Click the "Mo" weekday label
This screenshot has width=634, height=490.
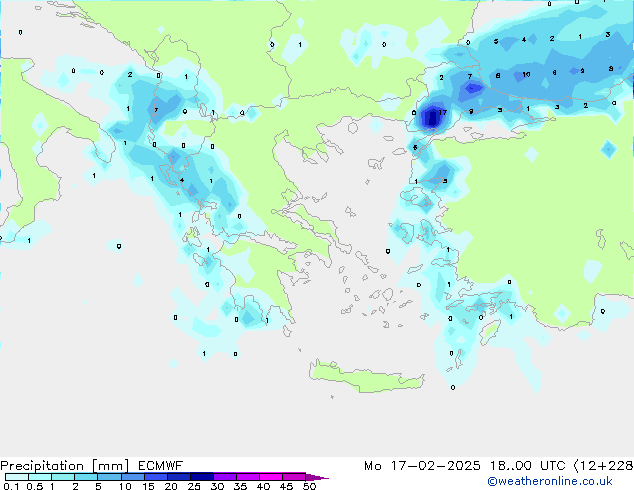tap(372, 466)
